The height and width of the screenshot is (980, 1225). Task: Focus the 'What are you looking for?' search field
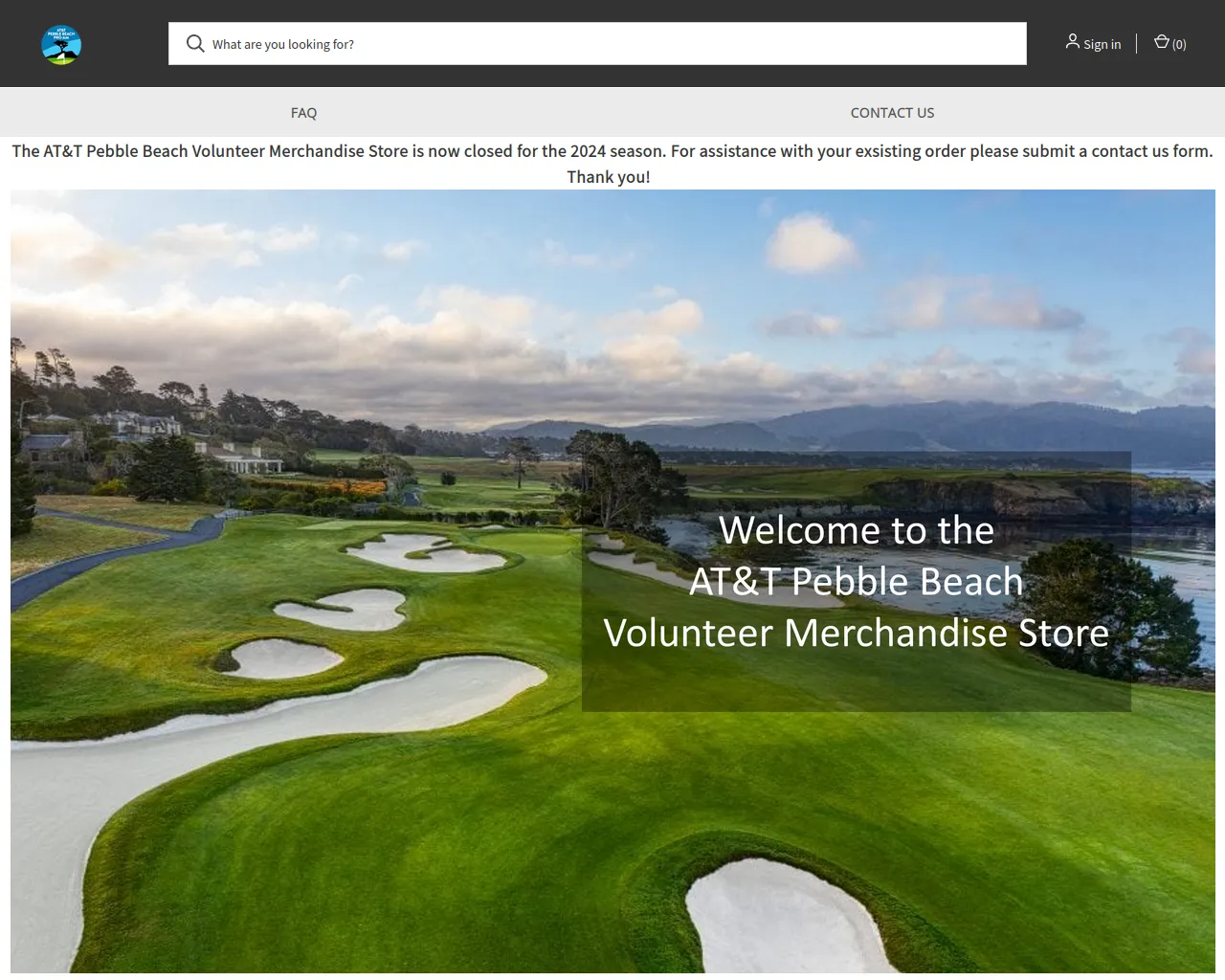[x=597, y=44]
